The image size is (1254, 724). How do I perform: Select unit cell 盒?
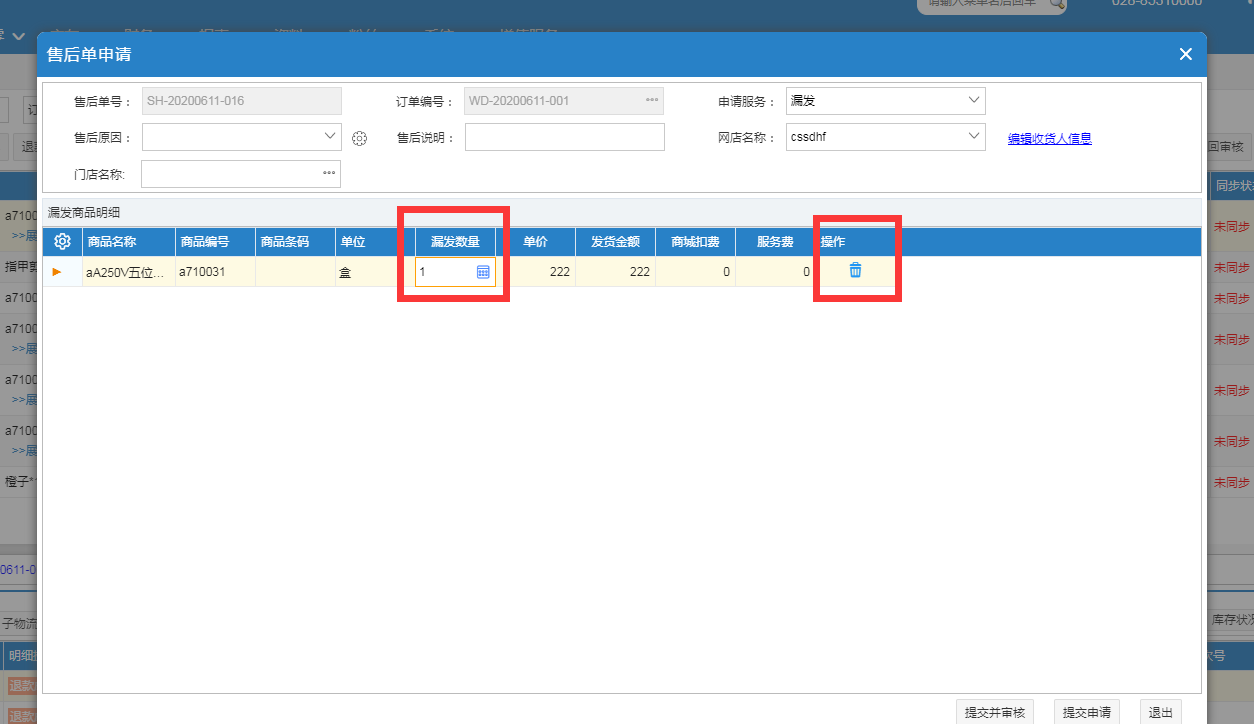376,271
